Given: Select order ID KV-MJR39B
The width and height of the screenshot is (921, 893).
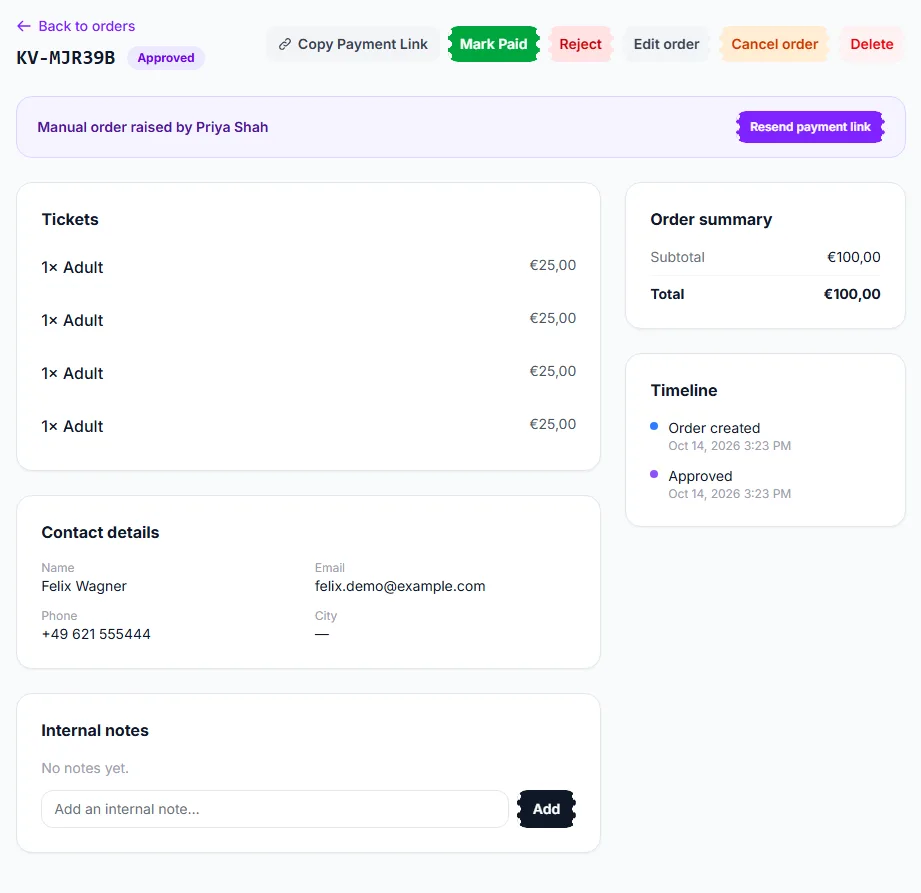Looking at the screenshot, I should tap(66, 58).
